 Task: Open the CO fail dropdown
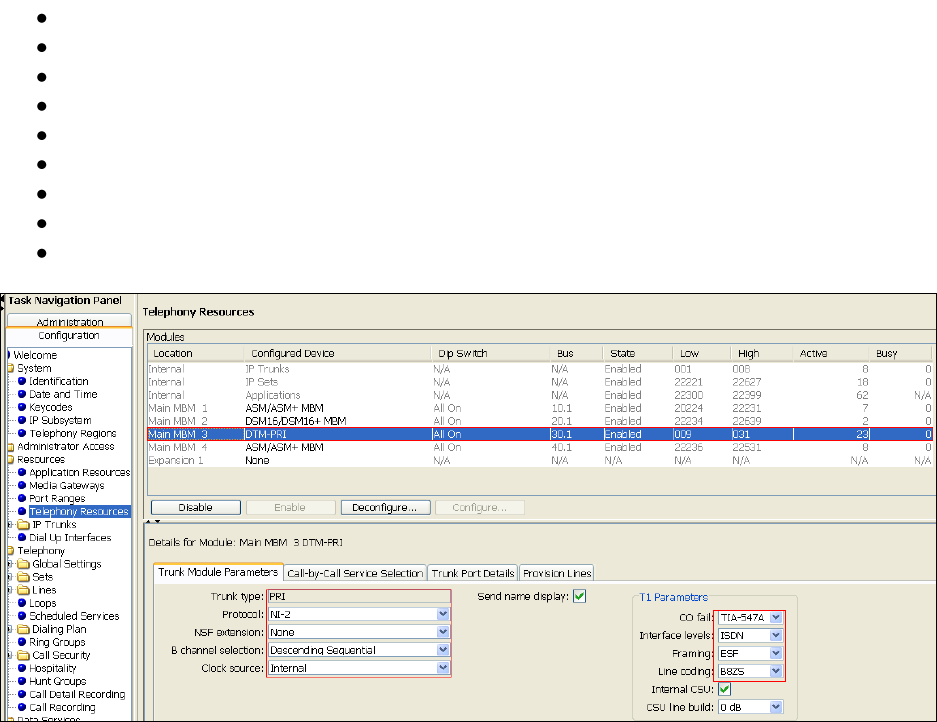776,618
